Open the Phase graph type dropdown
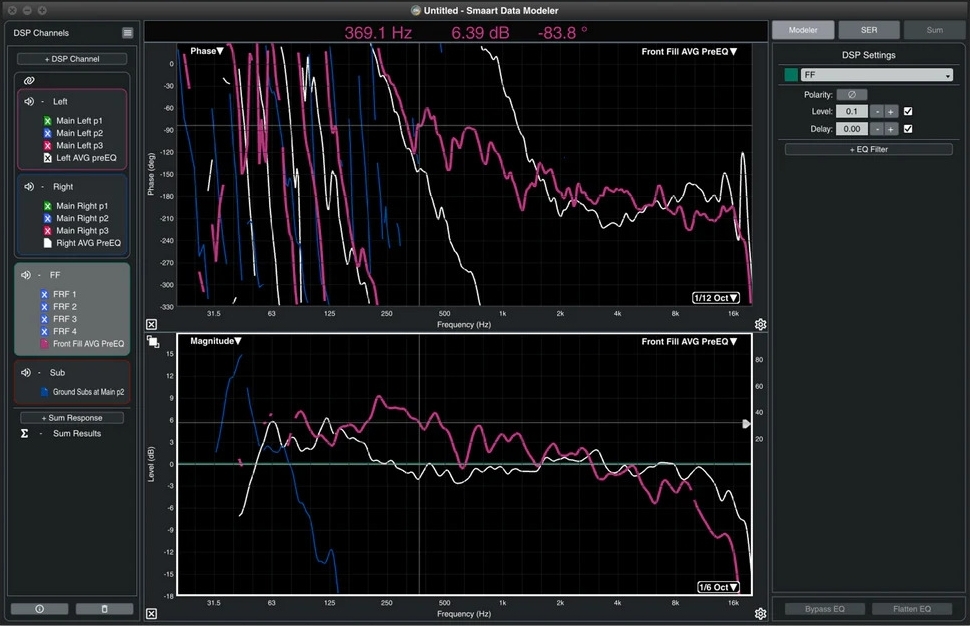This screenshot has height=626, width=970. (207, 51)
